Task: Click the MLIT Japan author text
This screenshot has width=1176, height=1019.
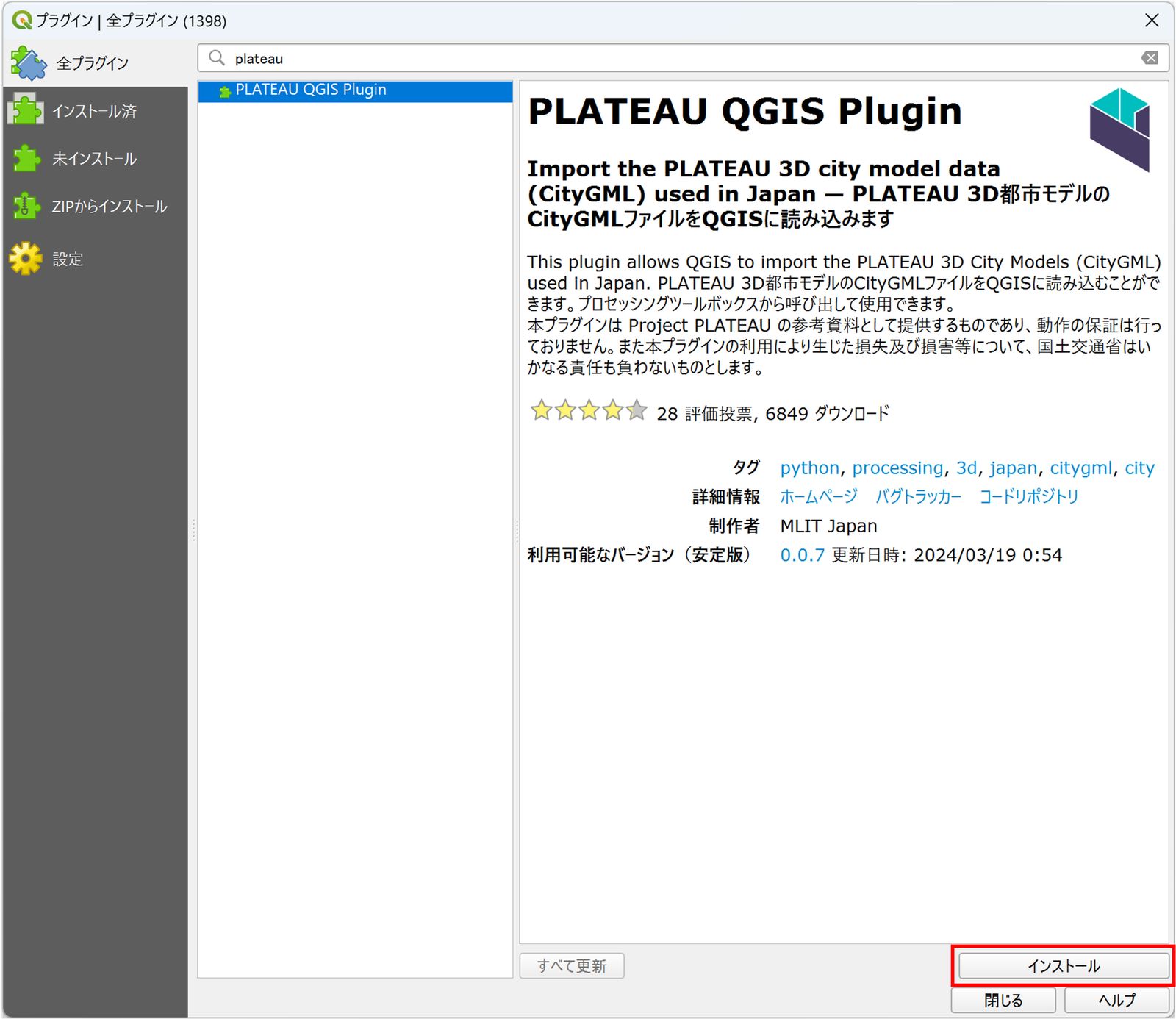Action: 828,526
